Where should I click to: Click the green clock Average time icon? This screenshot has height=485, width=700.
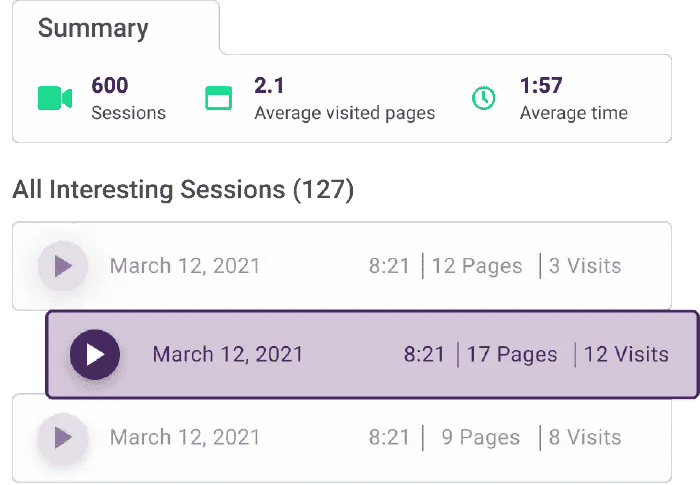coord(483,98)
